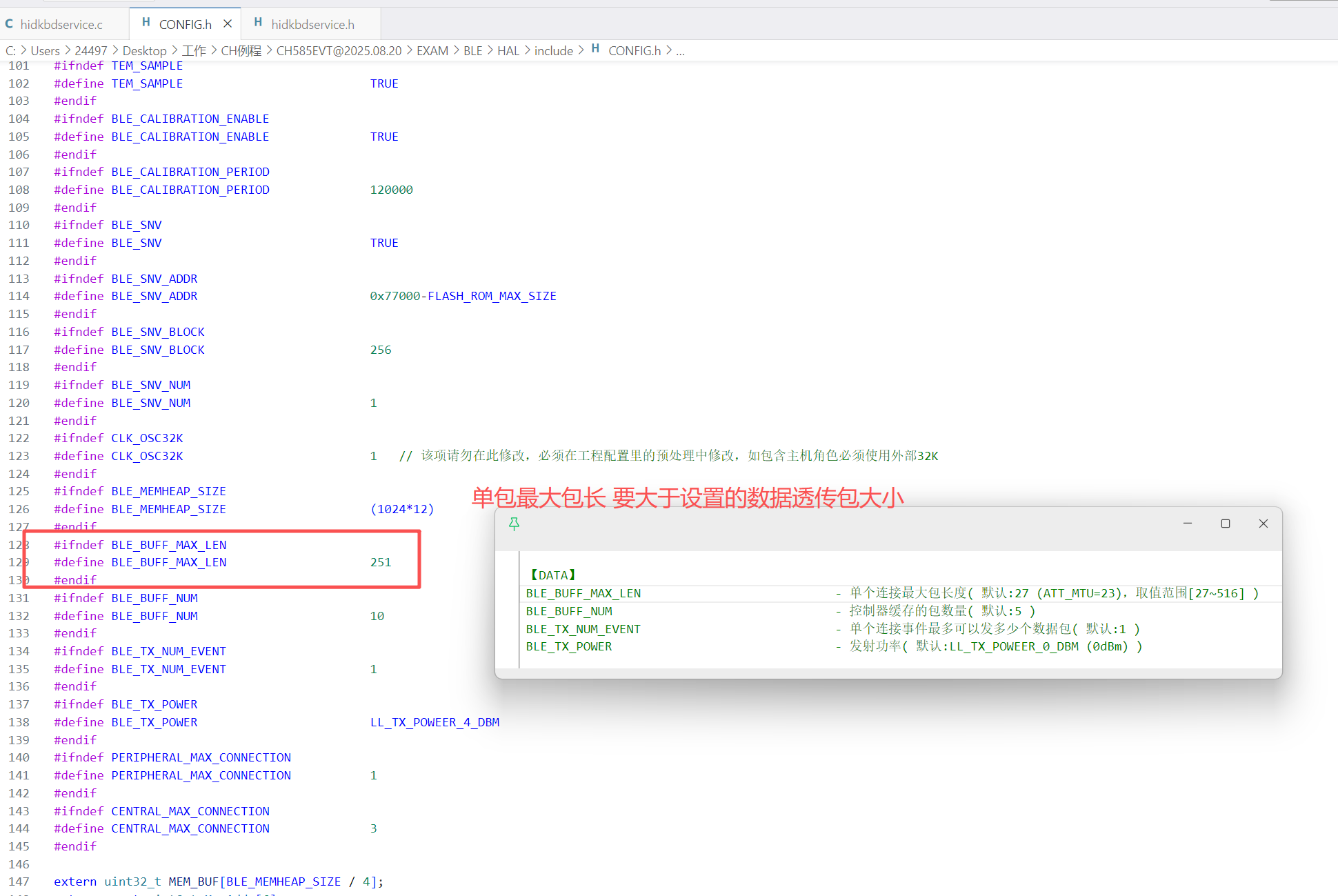Click the EXAM breadcrumb item
Image resolution: width=1338 pixels, height=896 pixels.
tap(432, 51)
